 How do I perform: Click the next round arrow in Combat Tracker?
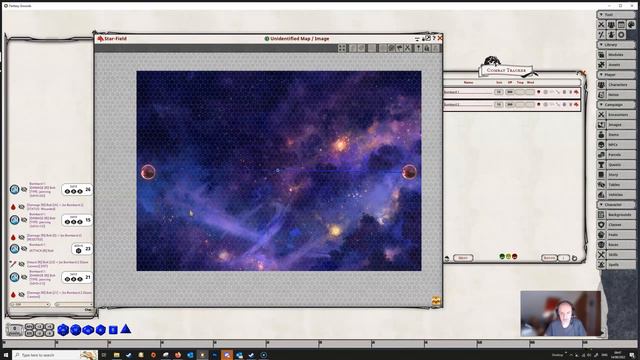click(574, 258)
